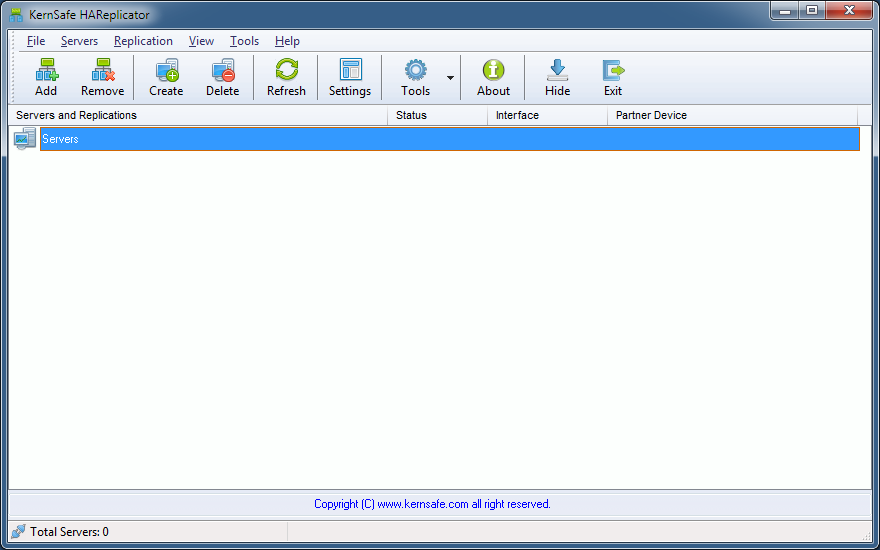The height and width of the screenshot is (550, 880).
Task: Open the Help menu
Action: pyautogui.click(x=287, y=41)
